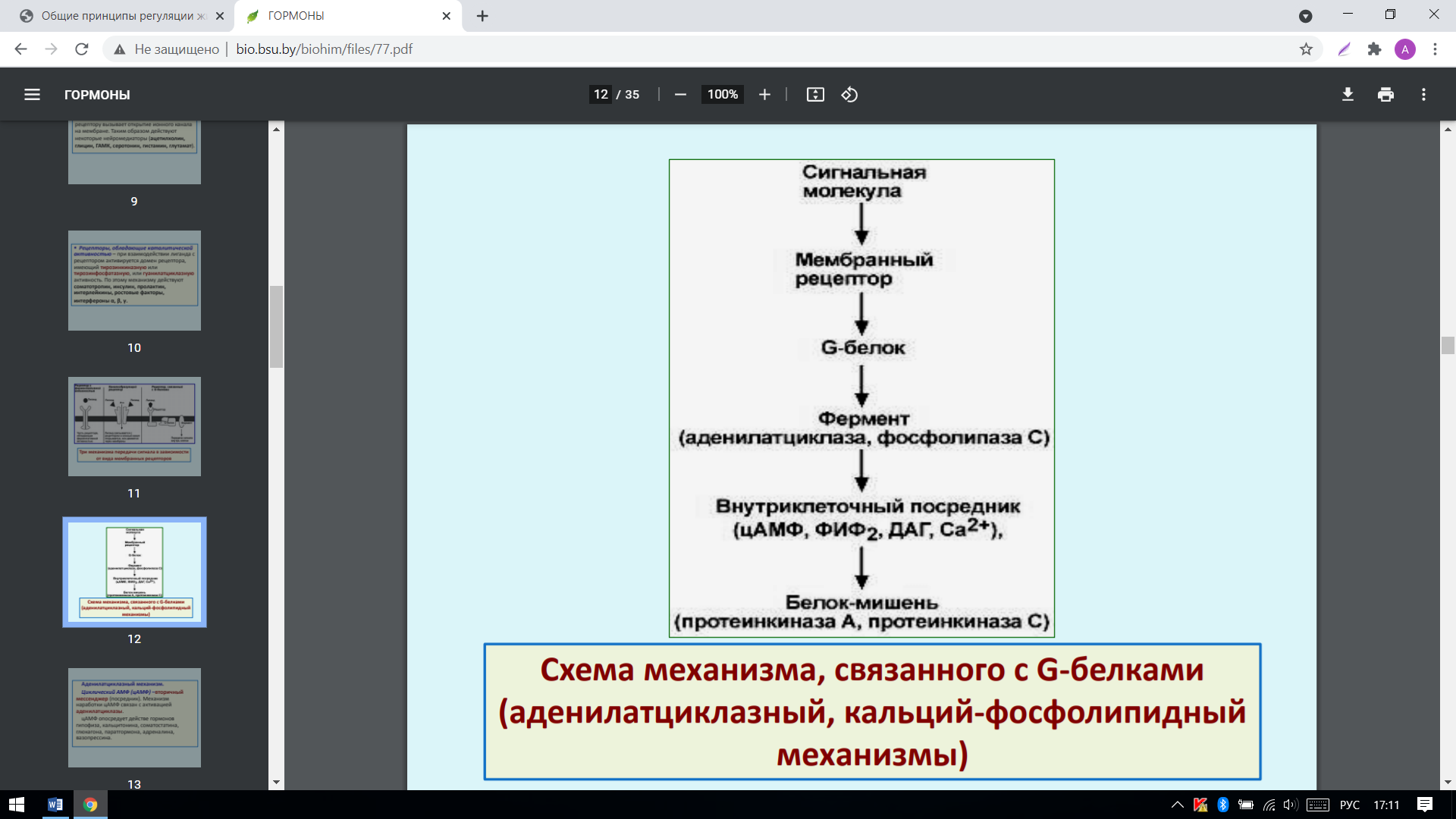Open a new browser tab

coord(482,16)
